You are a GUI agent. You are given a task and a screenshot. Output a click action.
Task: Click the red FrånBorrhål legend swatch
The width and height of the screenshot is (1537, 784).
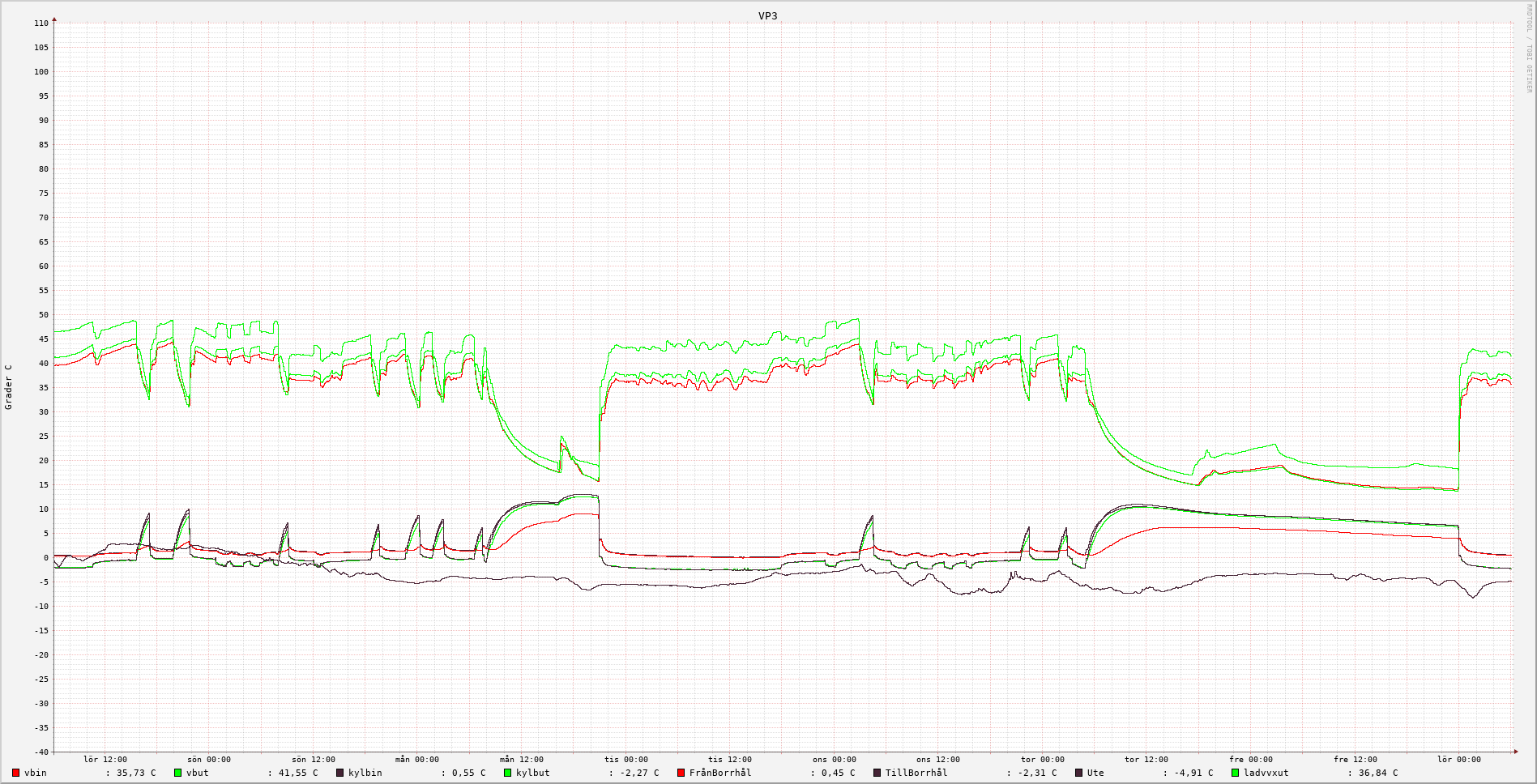(681, 773)
